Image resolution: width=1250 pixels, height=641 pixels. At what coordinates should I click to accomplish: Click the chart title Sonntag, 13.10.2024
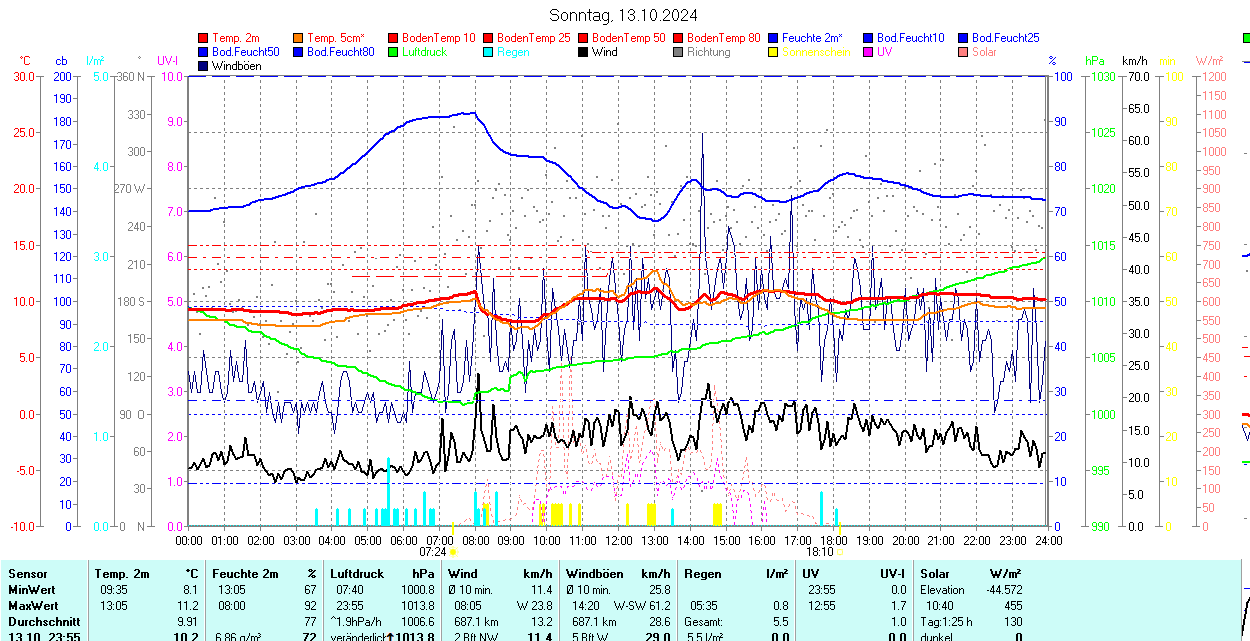pos(624,15)
